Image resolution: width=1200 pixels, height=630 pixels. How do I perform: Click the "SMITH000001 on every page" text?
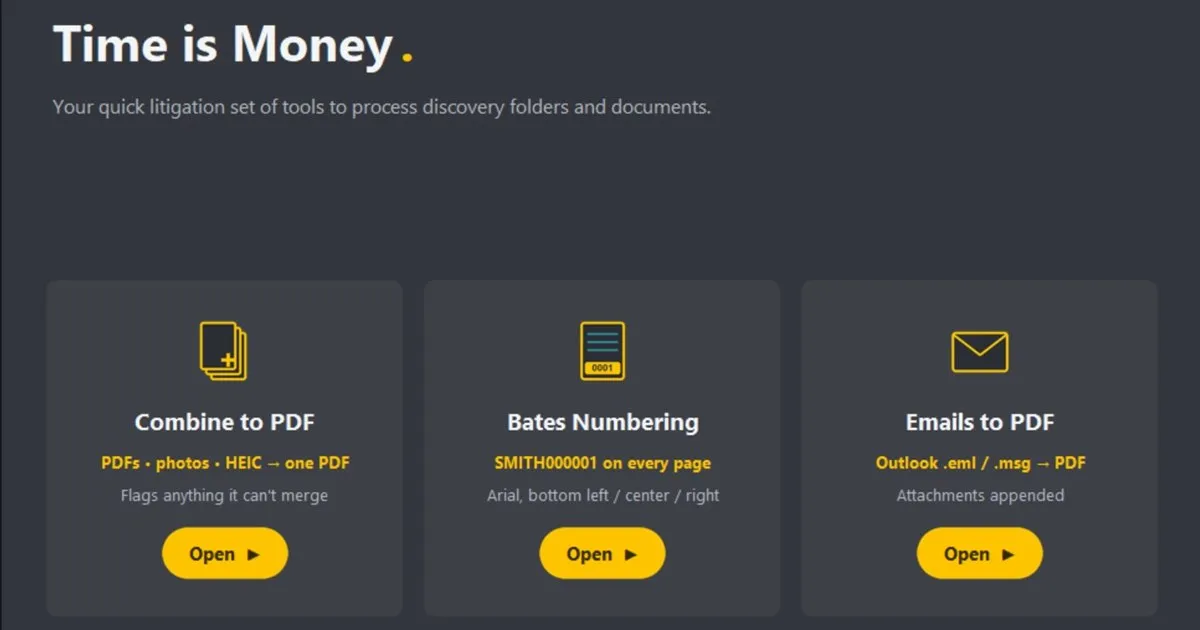point(603,463)
